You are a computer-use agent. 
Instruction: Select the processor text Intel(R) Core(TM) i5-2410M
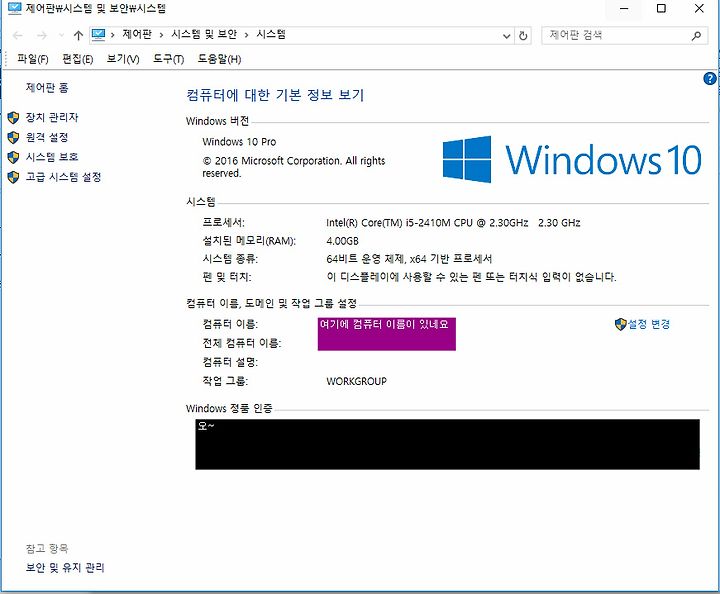pyautogui.click(x=388, y=223)
